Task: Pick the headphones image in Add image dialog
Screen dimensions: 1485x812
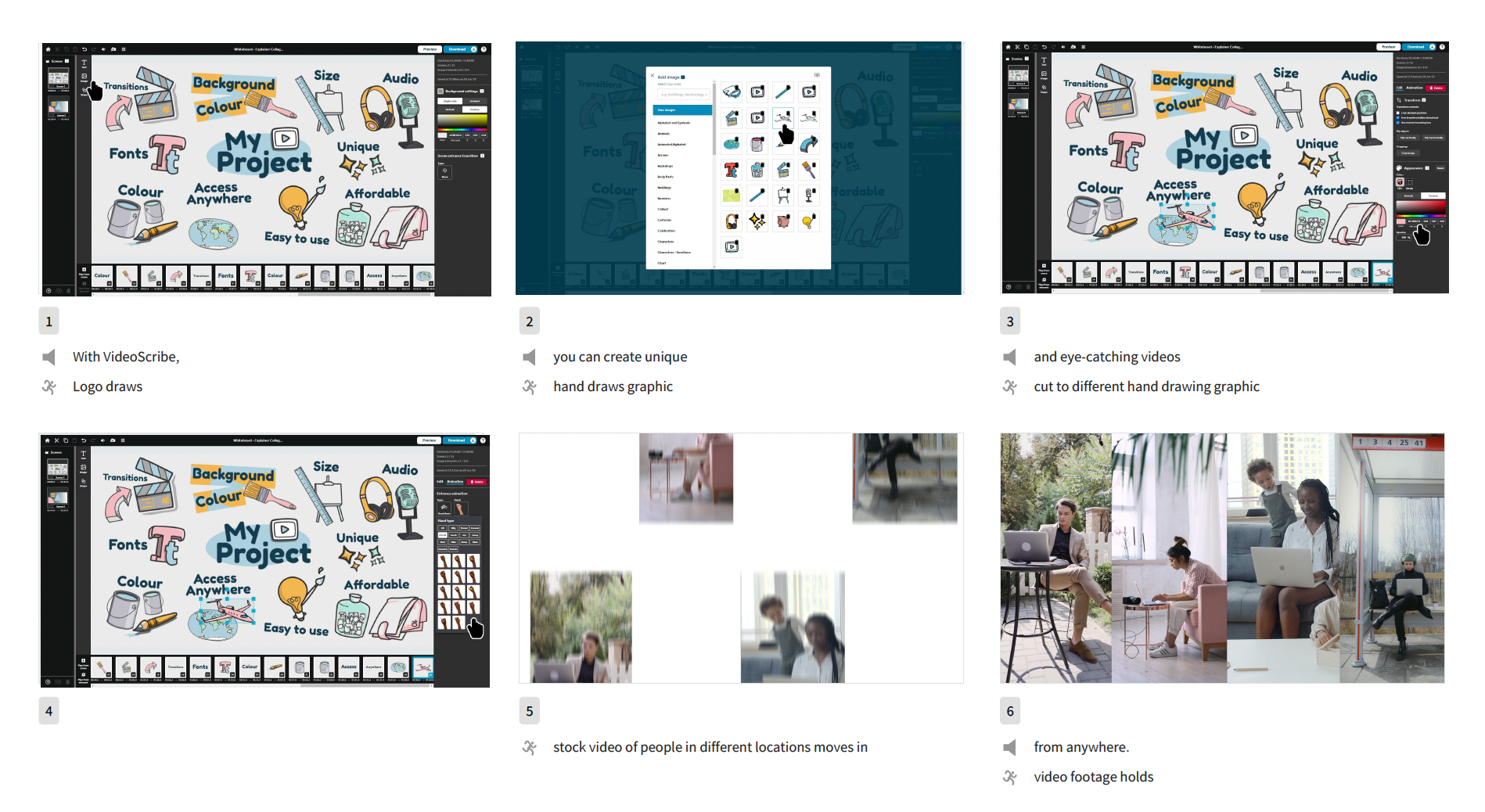Action: click(732, 221)
